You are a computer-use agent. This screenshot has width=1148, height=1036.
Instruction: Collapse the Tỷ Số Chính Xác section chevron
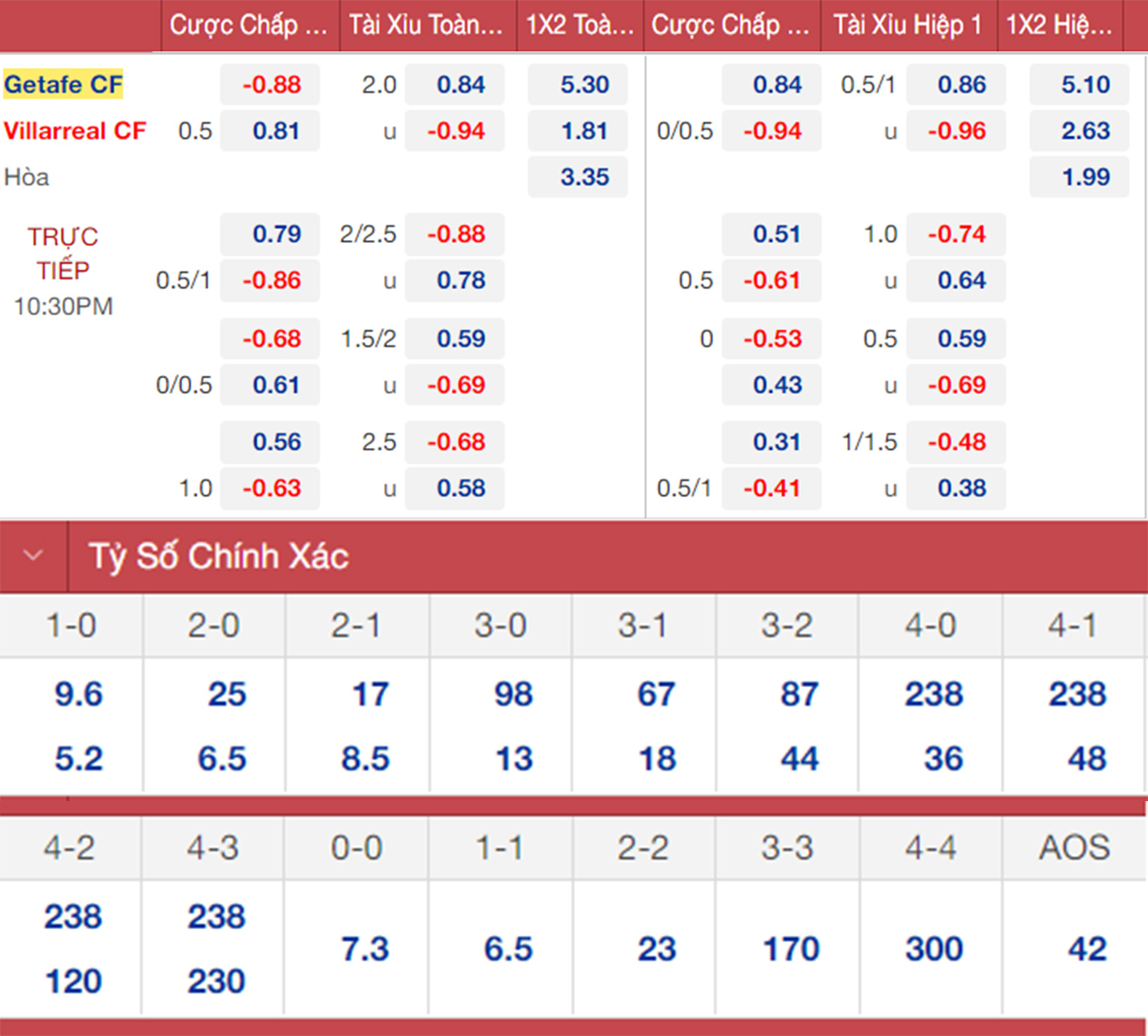[x=33, y=556]
